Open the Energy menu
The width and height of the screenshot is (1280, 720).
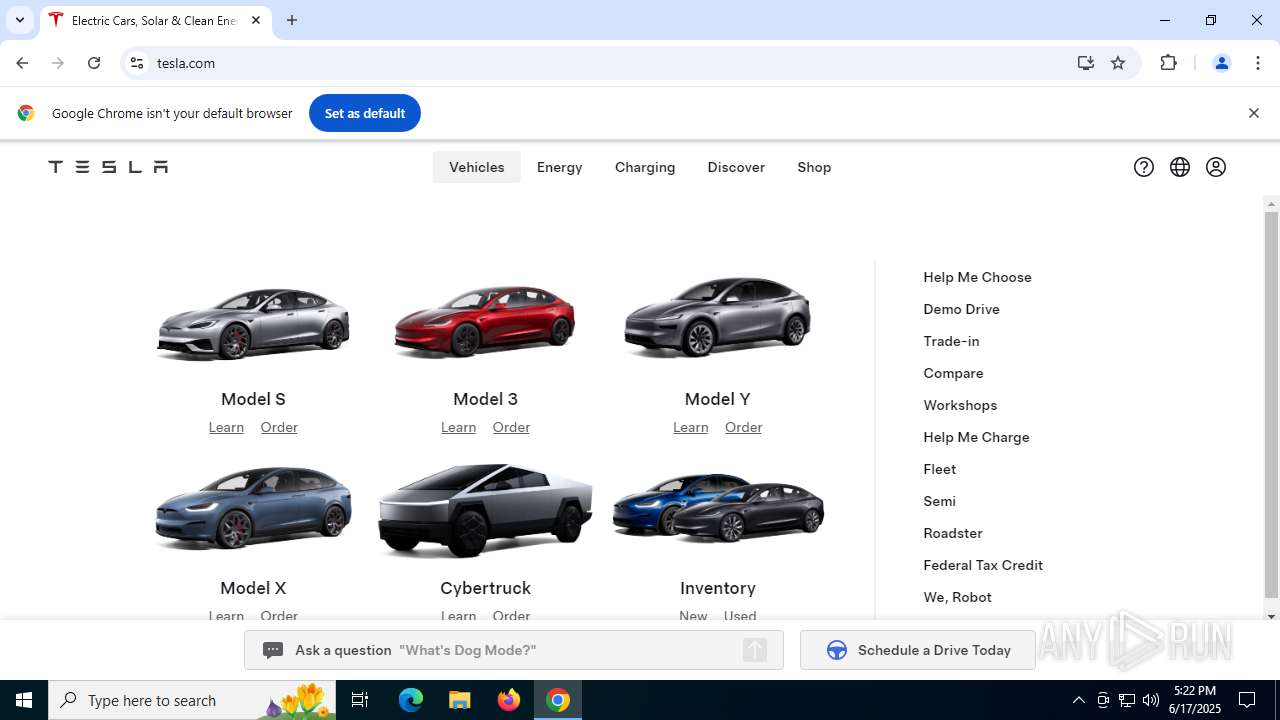pos(560,167)
